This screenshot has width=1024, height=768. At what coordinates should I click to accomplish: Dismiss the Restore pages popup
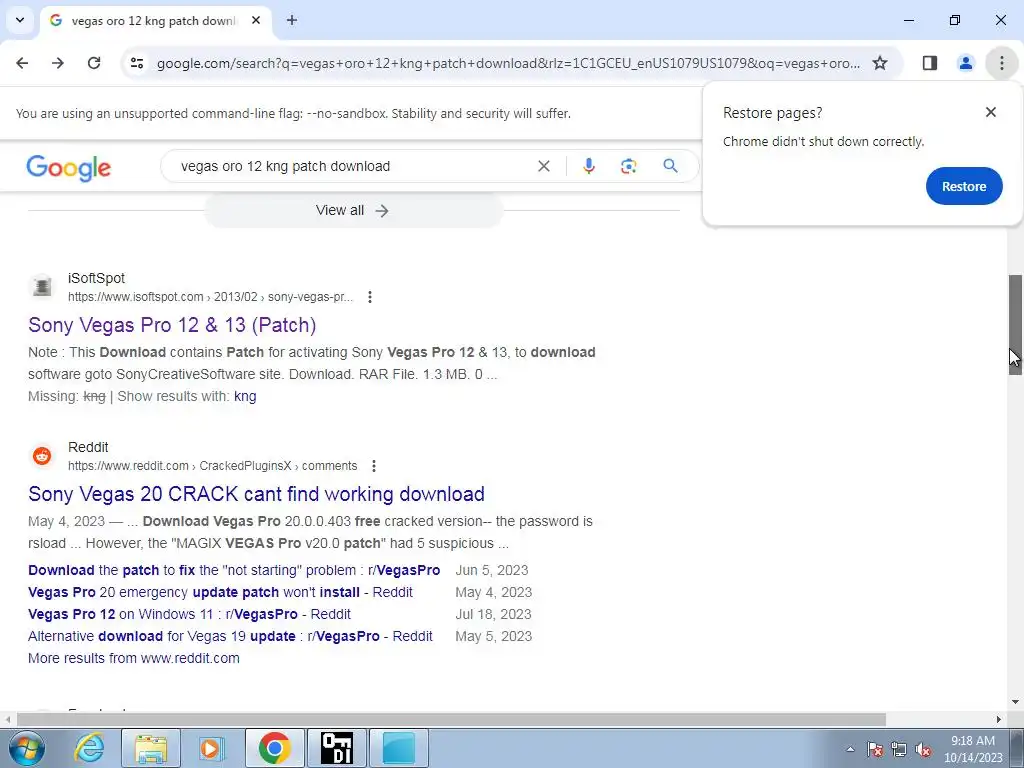[x=991, y=112]
